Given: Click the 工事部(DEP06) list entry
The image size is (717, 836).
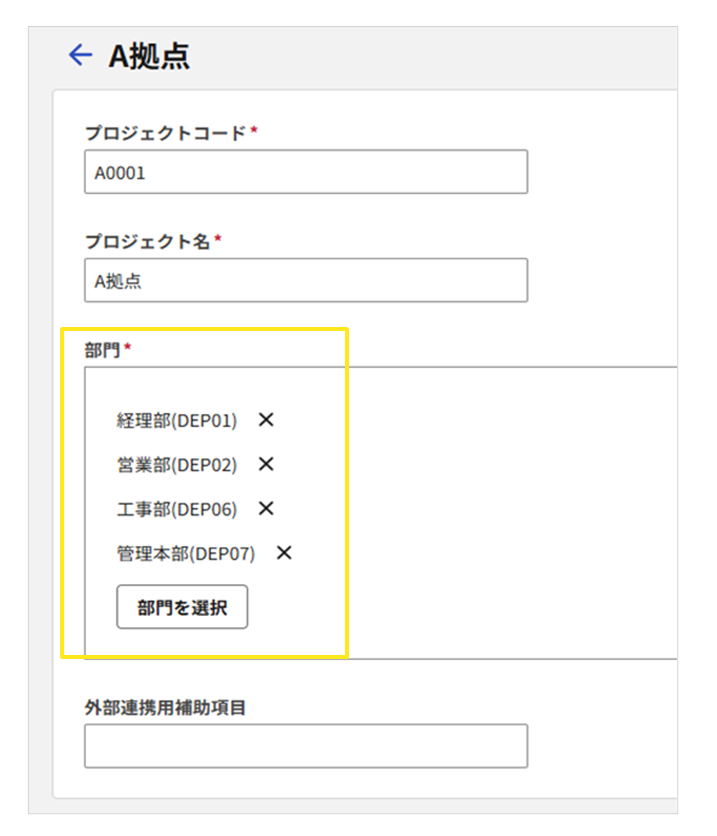Looking at the screenshot, I should [x=177, y=509].
